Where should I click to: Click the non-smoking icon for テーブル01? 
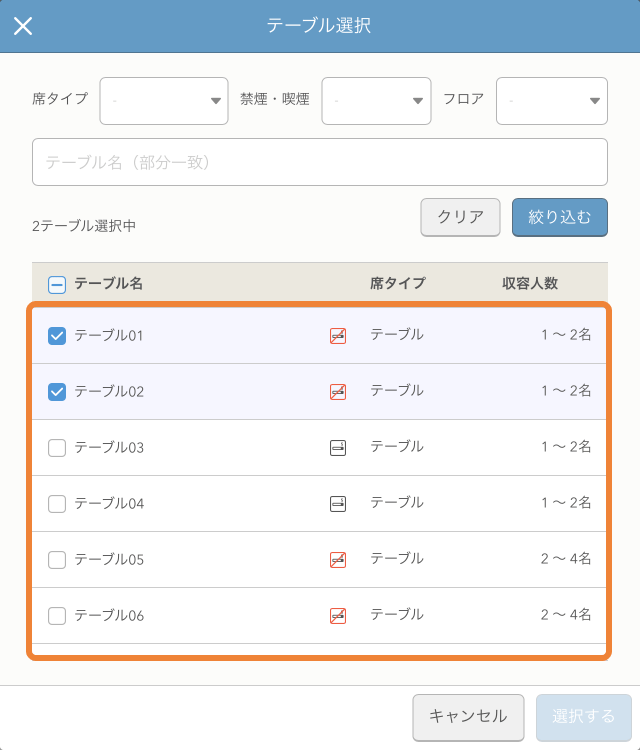[x=338, y=336]
